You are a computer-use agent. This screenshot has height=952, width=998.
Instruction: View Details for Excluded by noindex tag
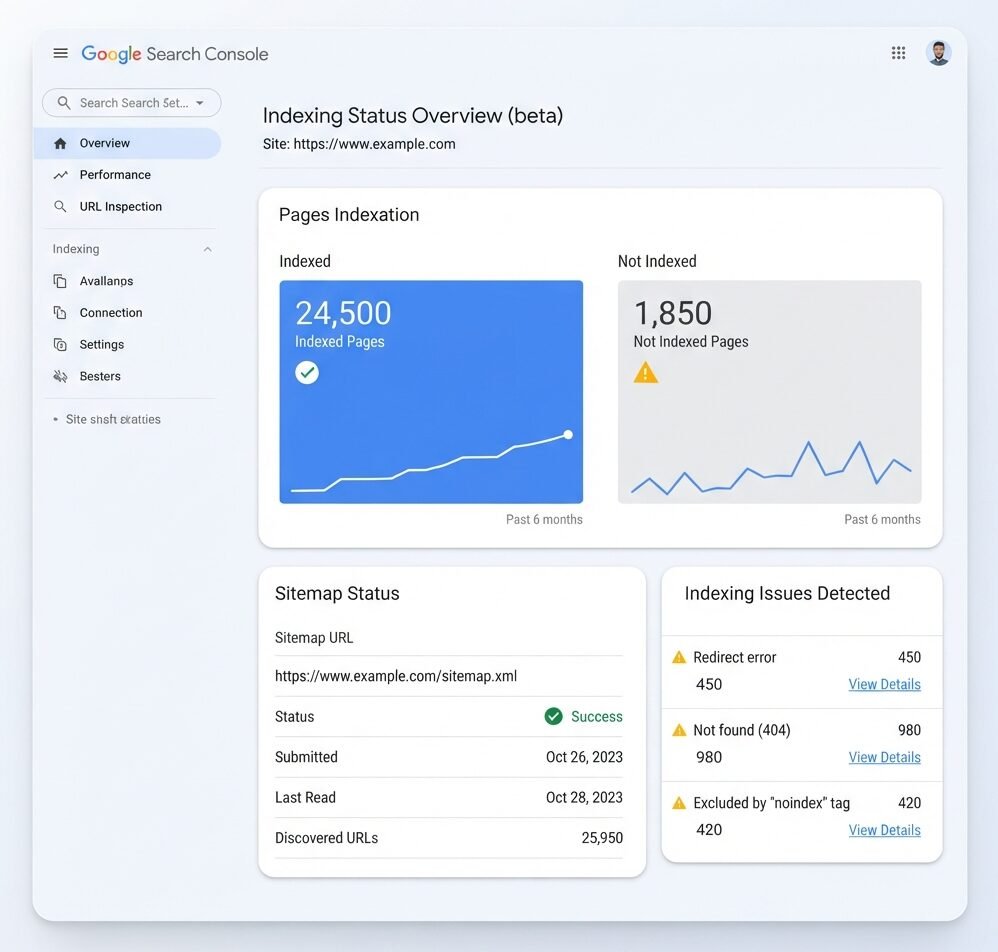click(x=884, y=830)
